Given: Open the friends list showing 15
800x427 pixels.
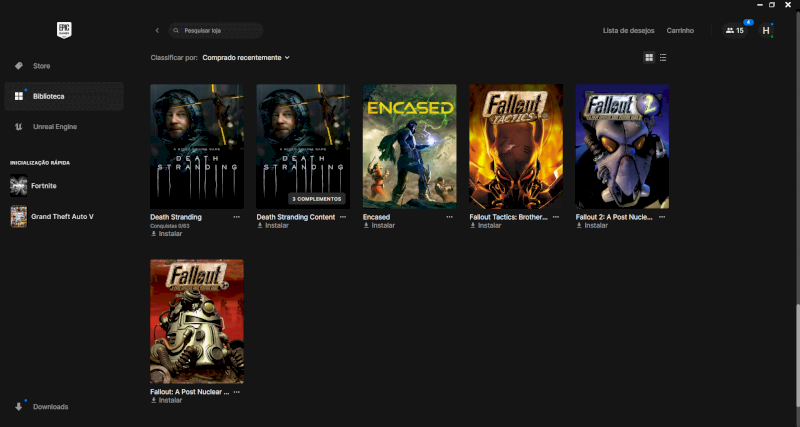Looking at the screenshot, I should point(735,31).
